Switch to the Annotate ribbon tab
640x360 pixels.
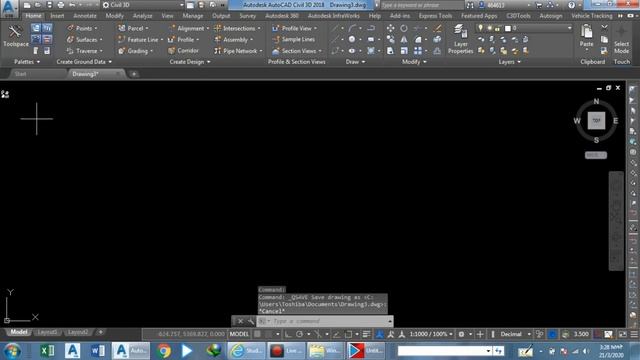tap(85, 16)
